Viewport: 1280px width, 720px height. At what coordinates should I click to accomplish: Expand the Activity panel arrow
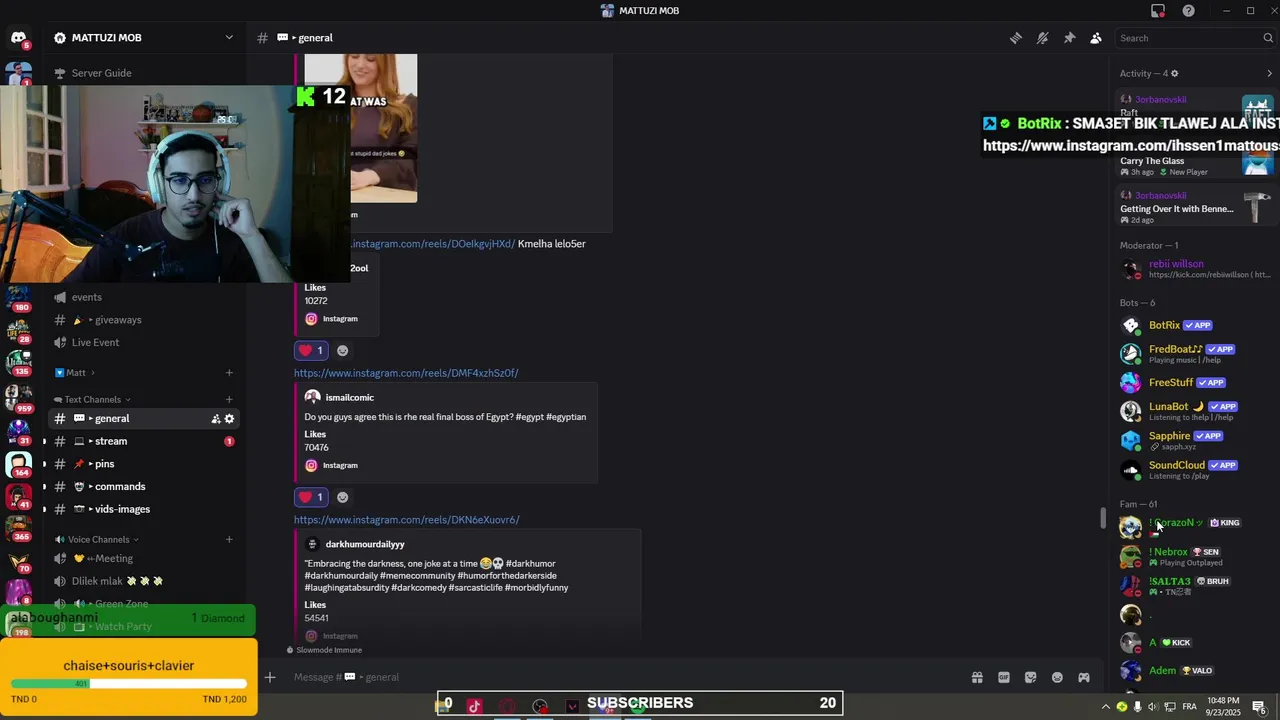click(x=1269, y=73)
